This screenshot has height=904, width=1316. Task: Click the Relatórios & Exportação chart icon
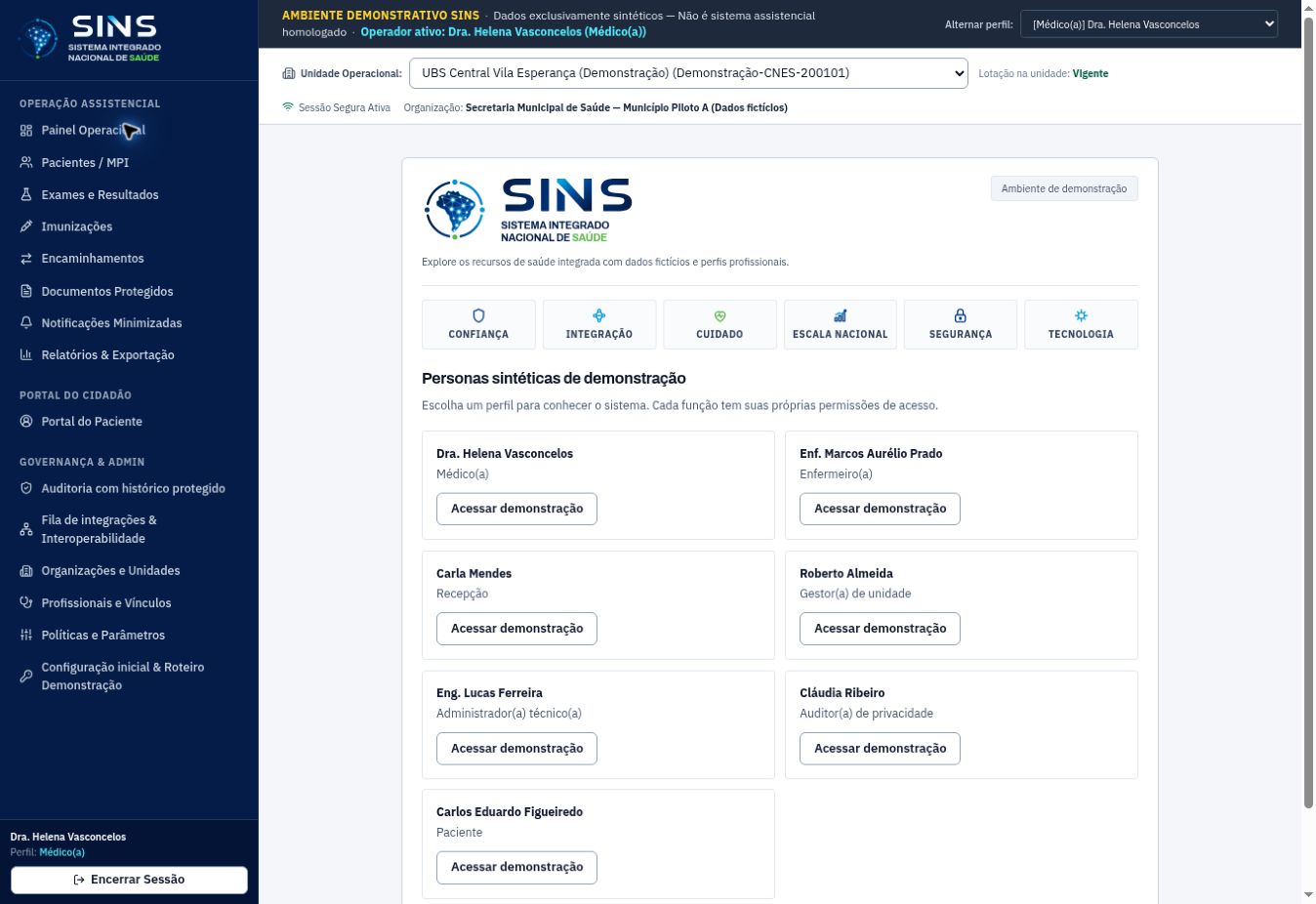click(26, 355)
